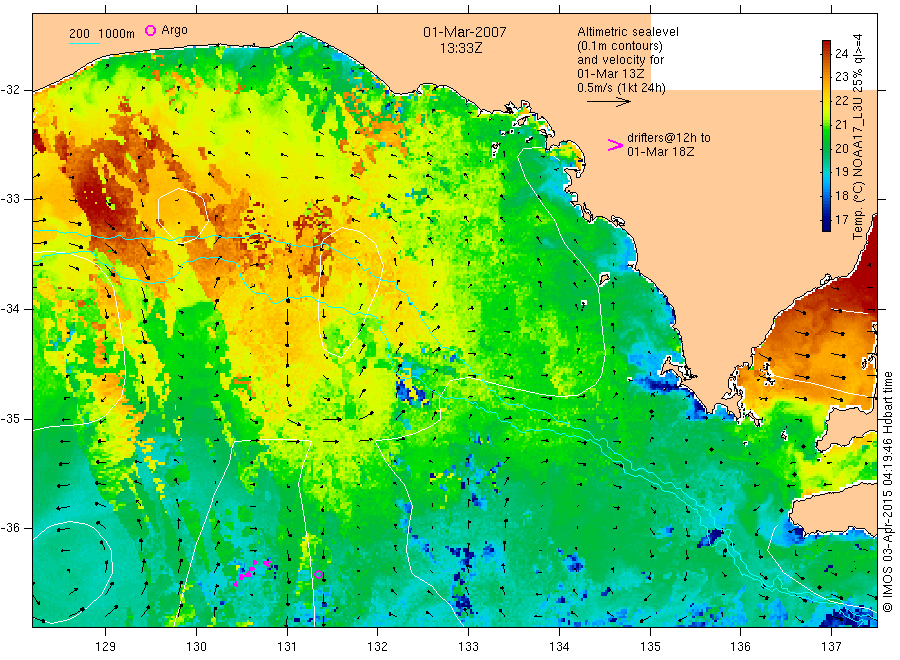Click the magenta Argo circle in the legend
This screenshot has height=660, width=900.
pos(150,30)
